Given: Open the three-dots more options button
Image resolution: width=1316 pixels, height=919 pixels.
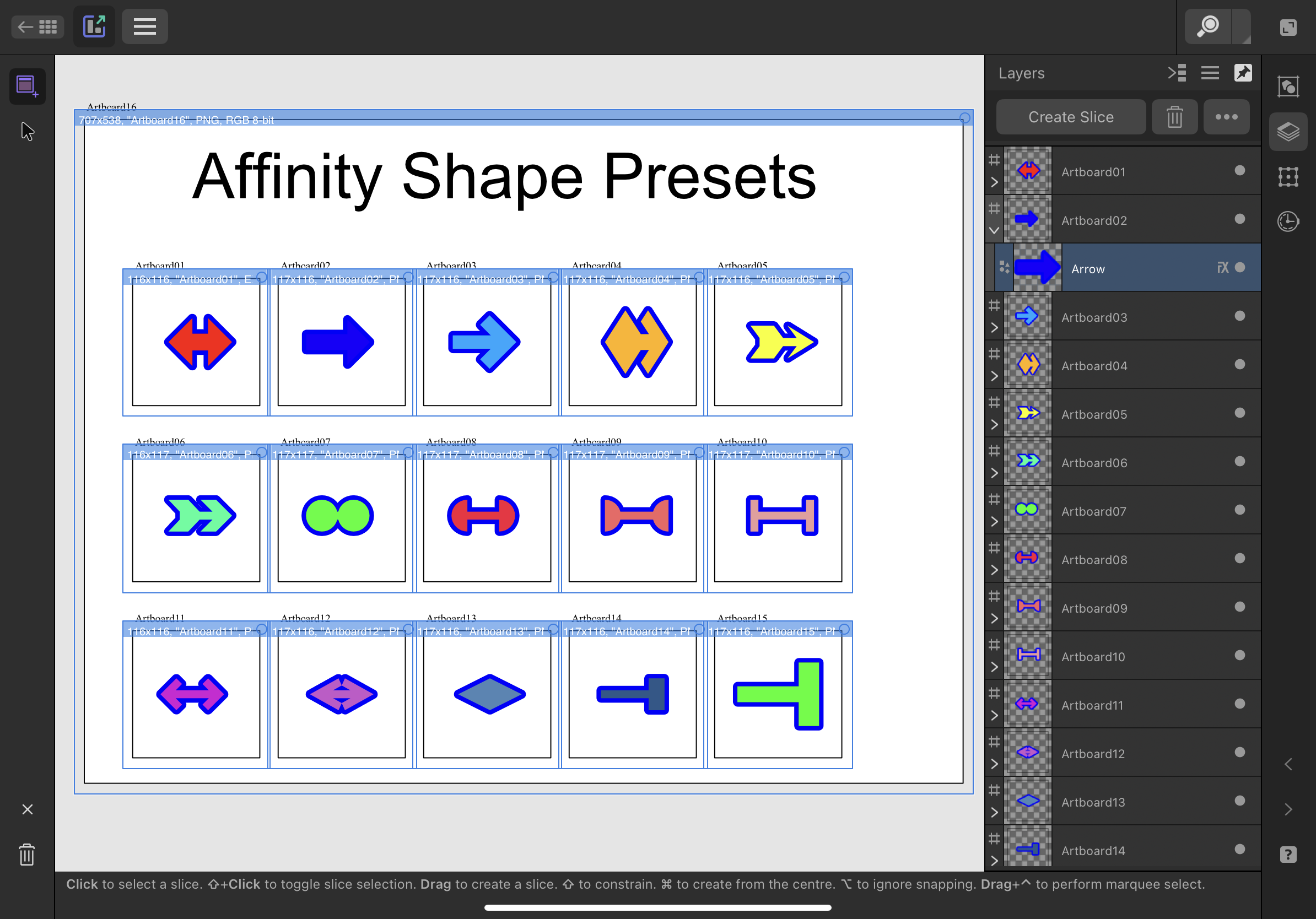Looking at the screenshot, I should (1226, 117).
